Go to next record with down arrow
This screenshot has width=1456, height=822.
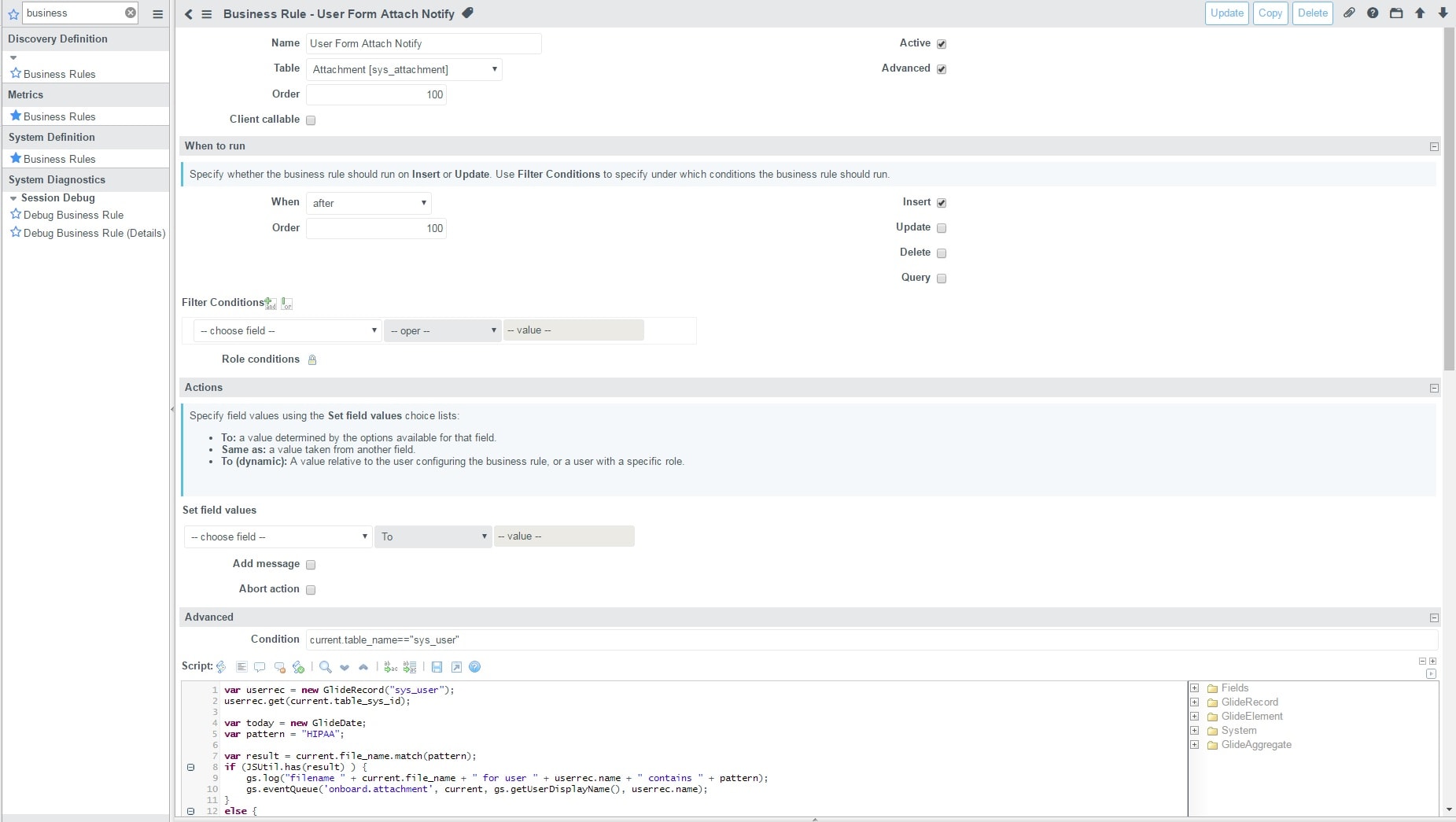point(1443,13)
